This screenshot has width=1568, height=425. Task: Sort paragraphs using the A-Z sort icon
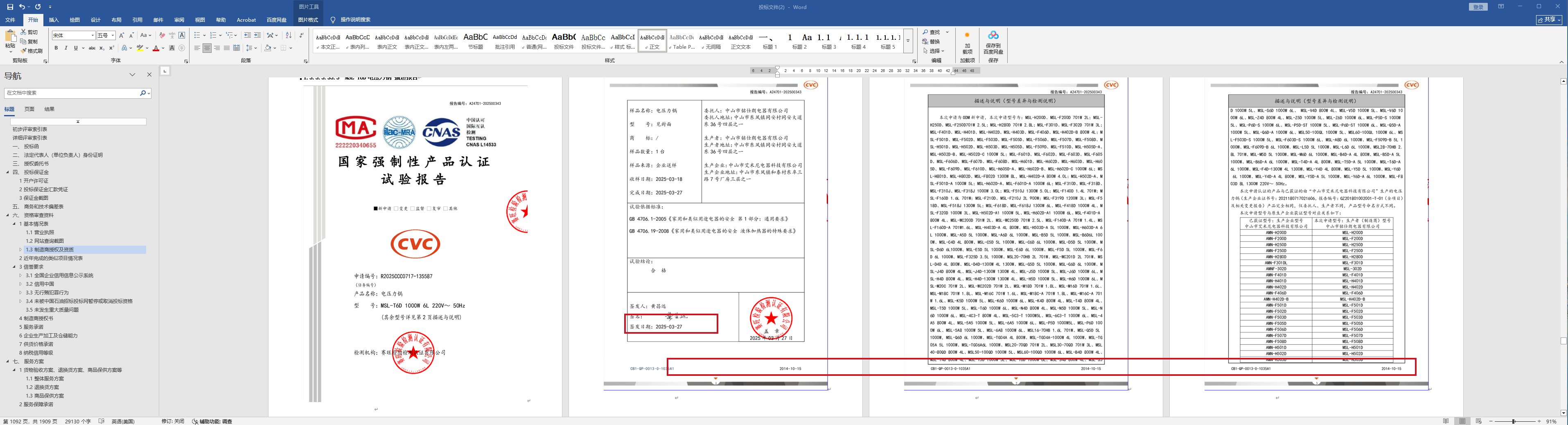(x=289, y=35)
